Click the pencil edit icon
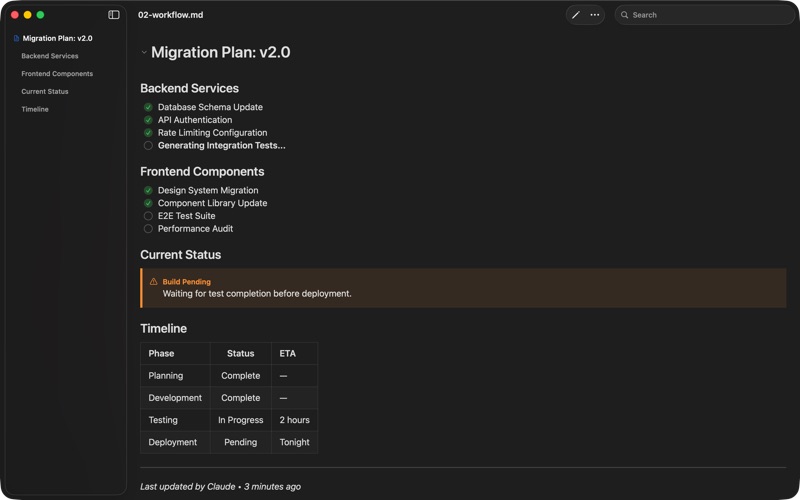 [576, 15]
